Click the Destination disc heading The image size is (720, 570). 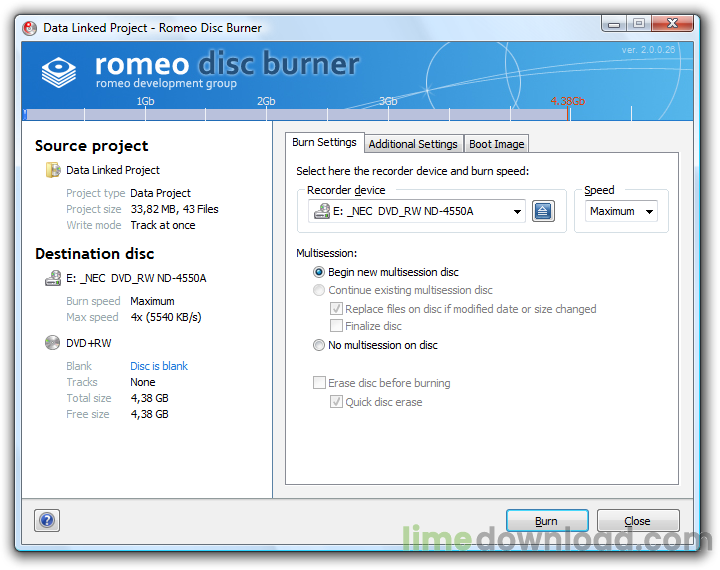[x=95, y=254]
